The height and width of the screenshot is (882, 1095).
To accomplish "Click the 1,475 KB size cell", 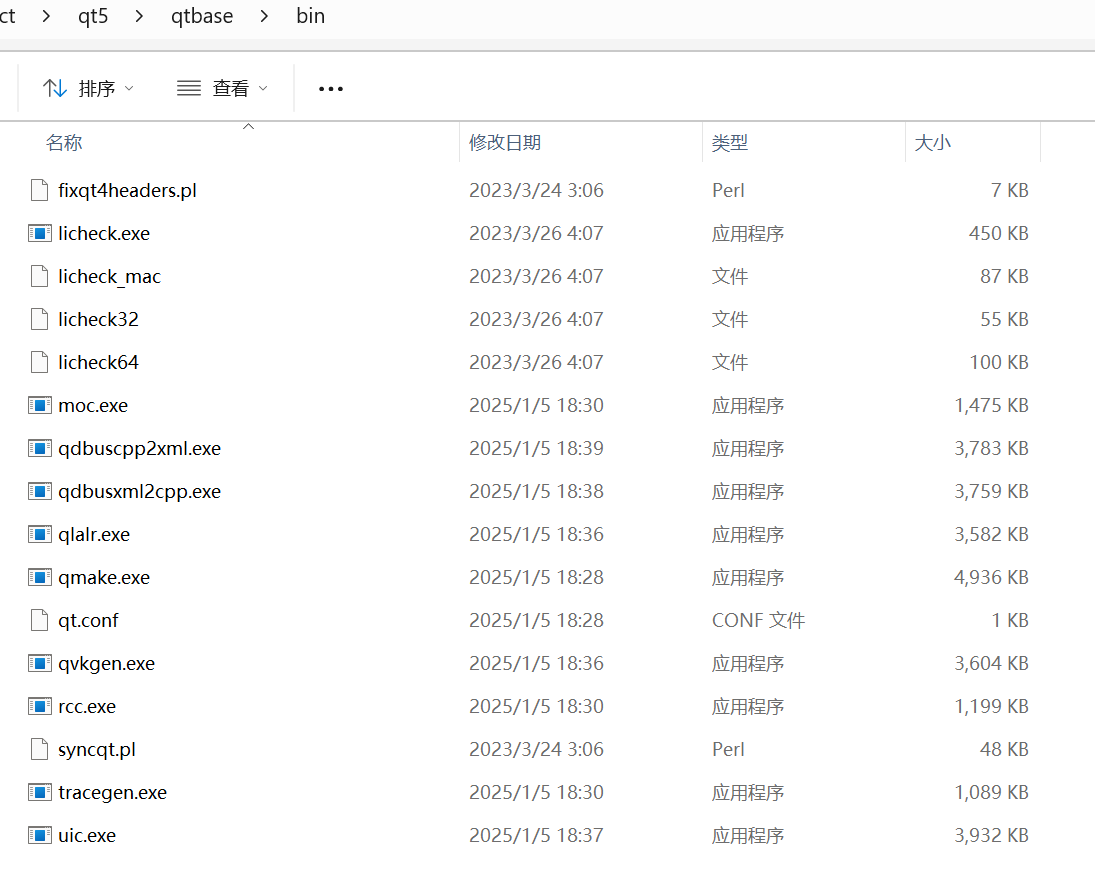I will 991,405.
